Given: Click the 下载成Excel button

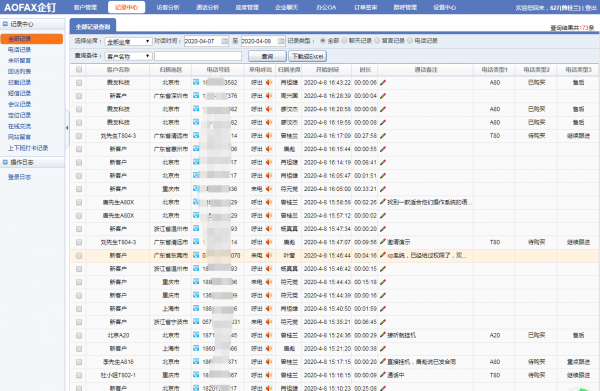Looking at the screenshot, I should [308, 56].
